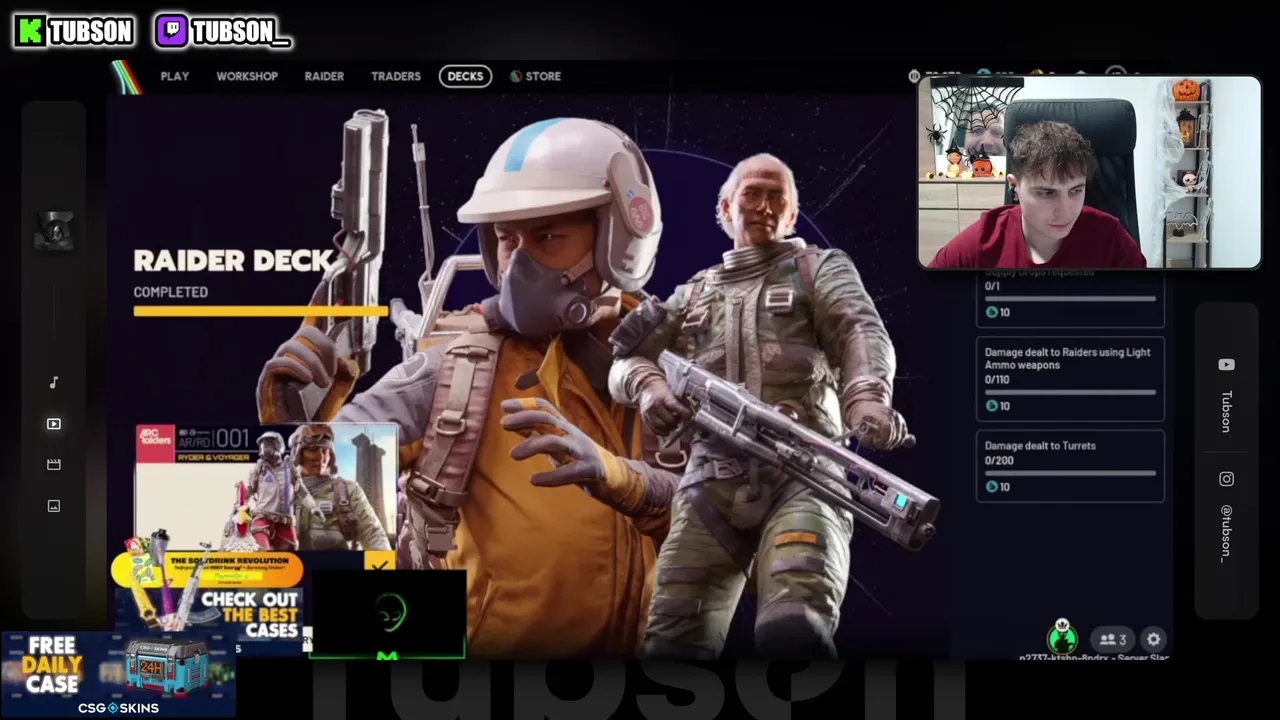Click the server name text at bottom right

pos(1094,658)
